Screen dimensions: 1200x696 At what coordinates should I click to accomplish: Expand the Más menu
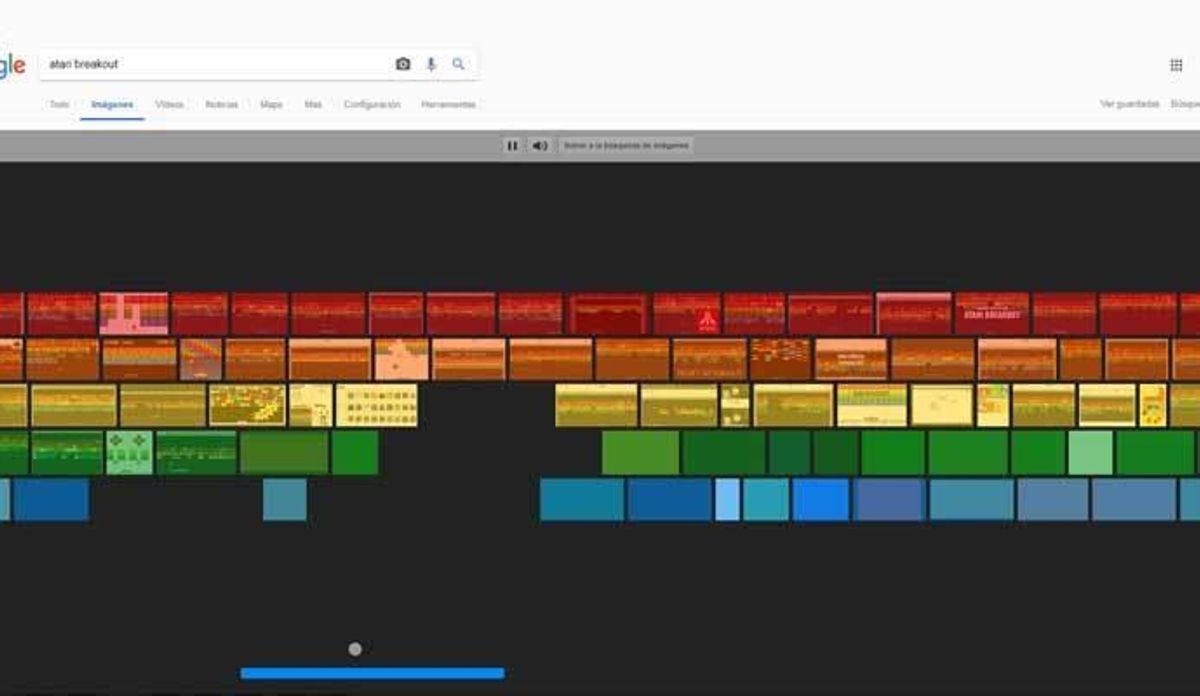[x=313, y=104]
